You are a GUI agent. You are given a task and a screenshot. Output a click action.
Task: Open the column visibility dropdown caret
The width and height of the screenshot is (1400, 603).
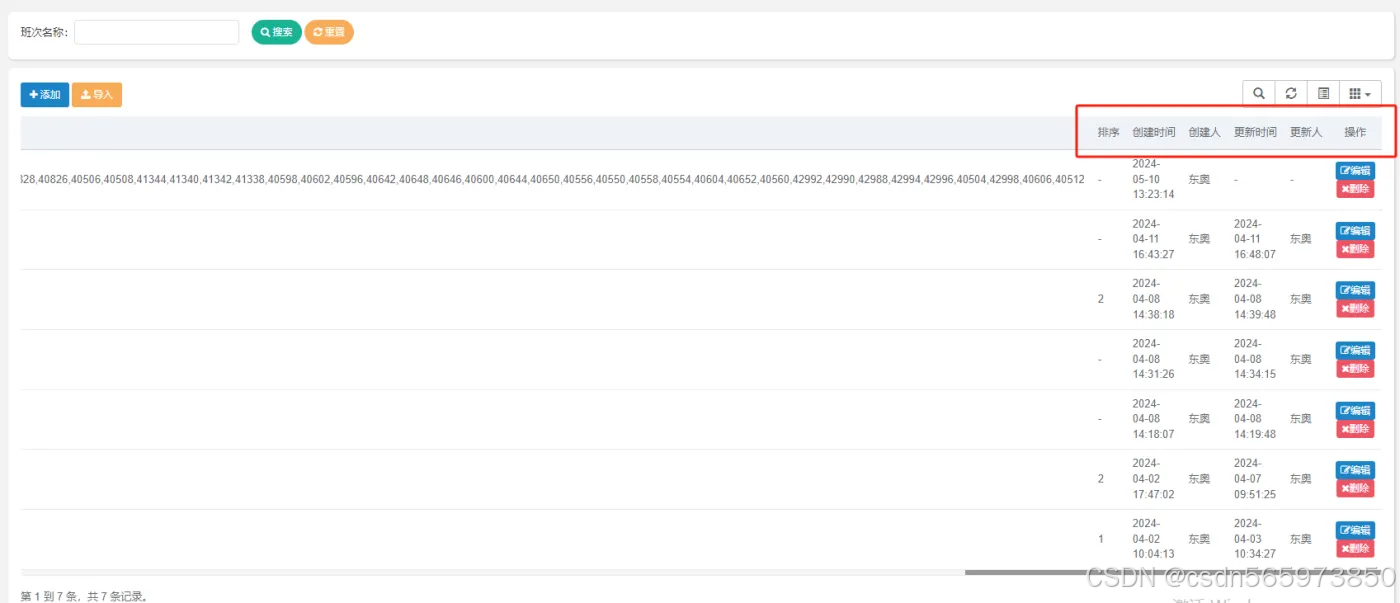click(x=1368, y=93)
